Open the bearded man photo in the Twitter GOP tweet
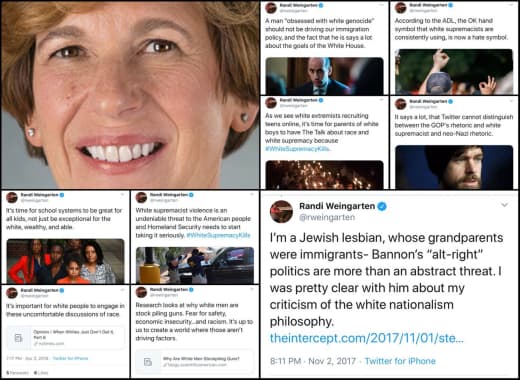Screen dimensions: 520x380 click(x=454, y=167)
